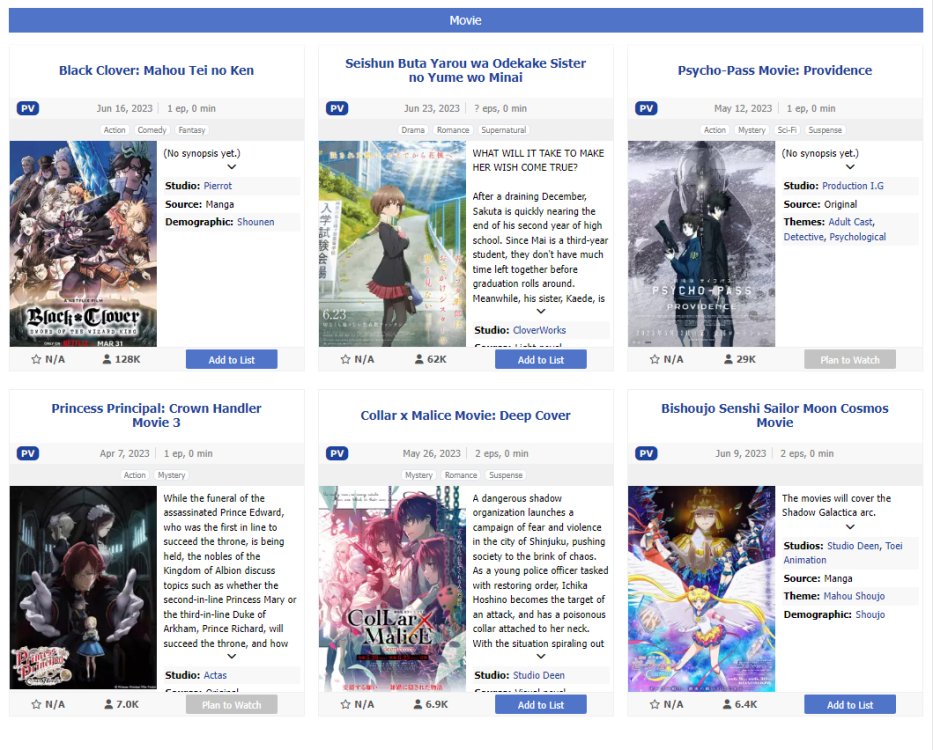Open Collar x Malice Movie: Deep Cover title
This screenshot has height=750, width=933.
point(465,415)
